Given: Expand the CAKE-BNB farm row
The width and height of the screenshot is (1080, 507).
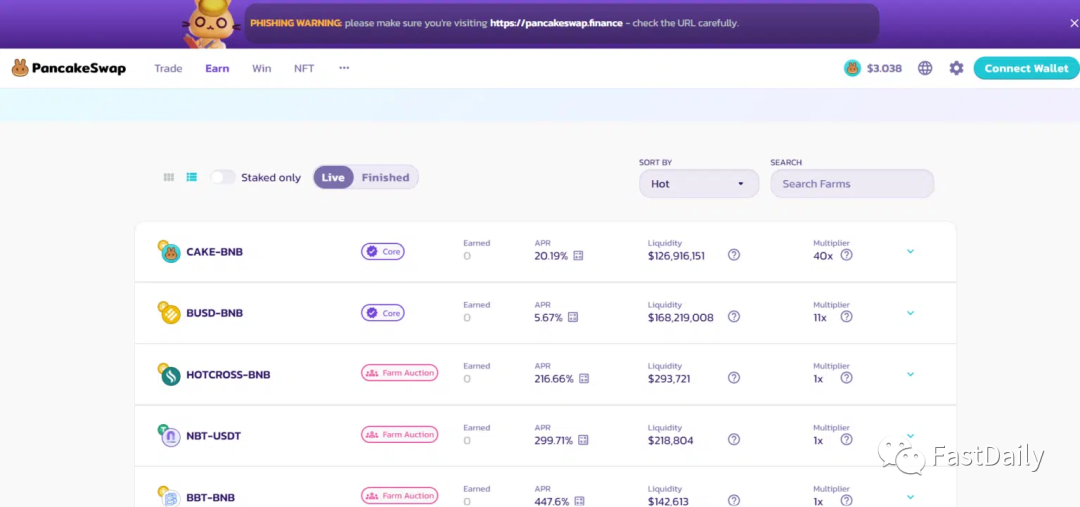Looking at the screenshot, I should pos(910,251).
